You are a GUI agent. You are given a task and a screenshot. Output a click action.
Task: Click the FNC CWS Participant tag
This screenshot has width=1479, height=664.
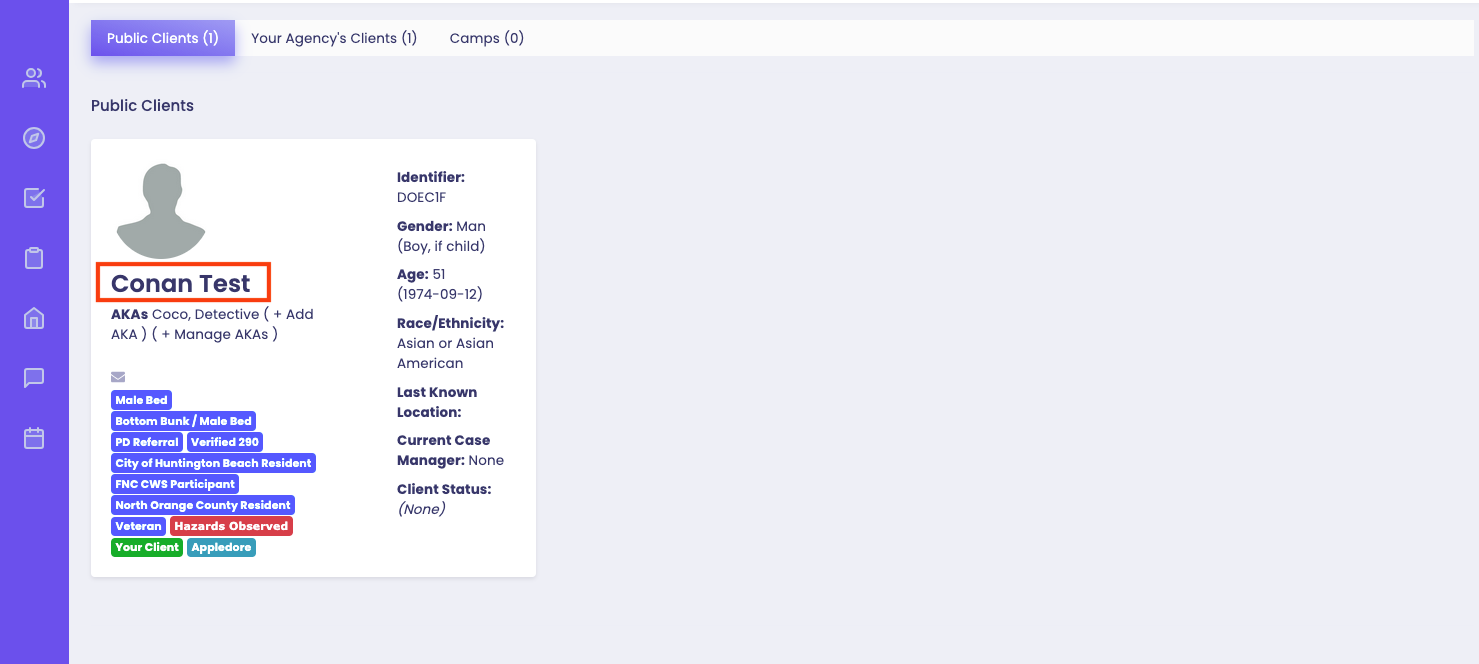point(175,484)
